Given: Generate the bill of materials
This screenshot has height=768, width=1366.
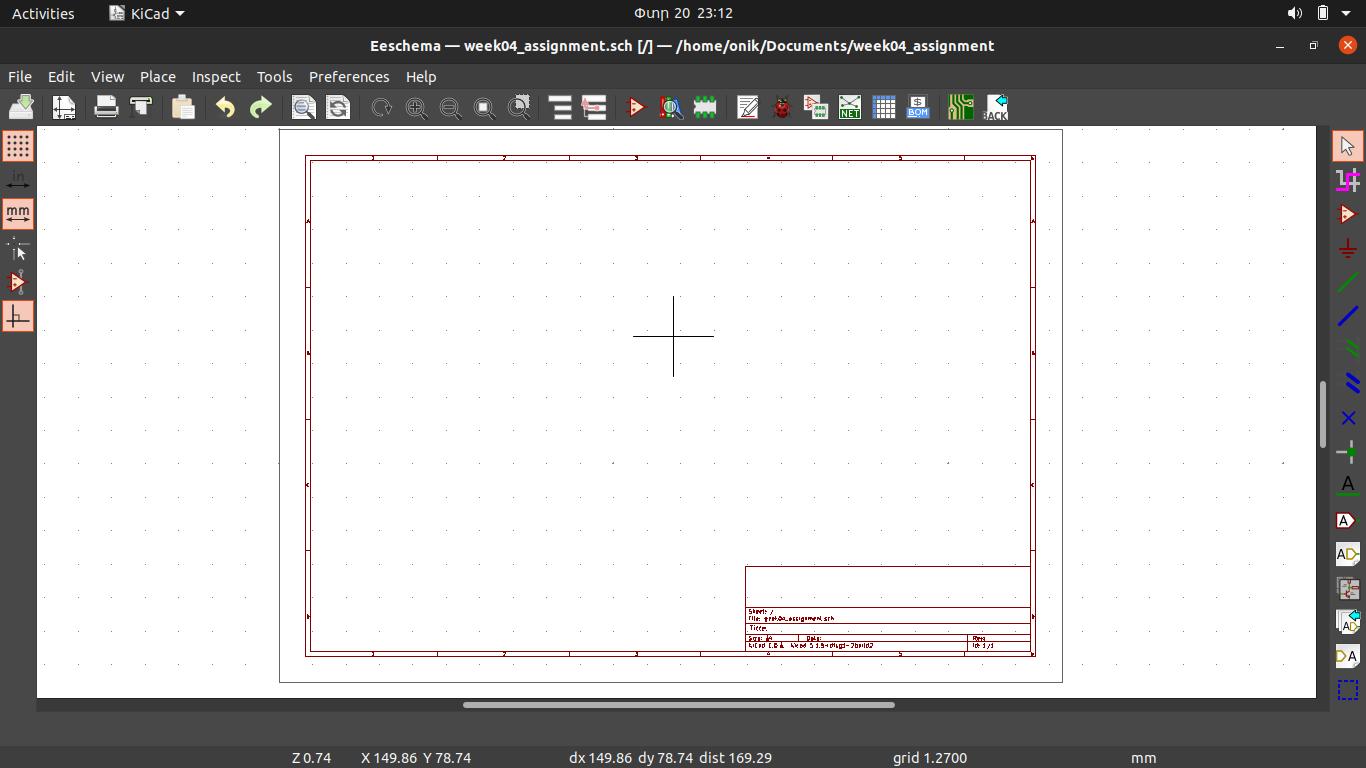Looking at the screenshot, I should (918, 107).
